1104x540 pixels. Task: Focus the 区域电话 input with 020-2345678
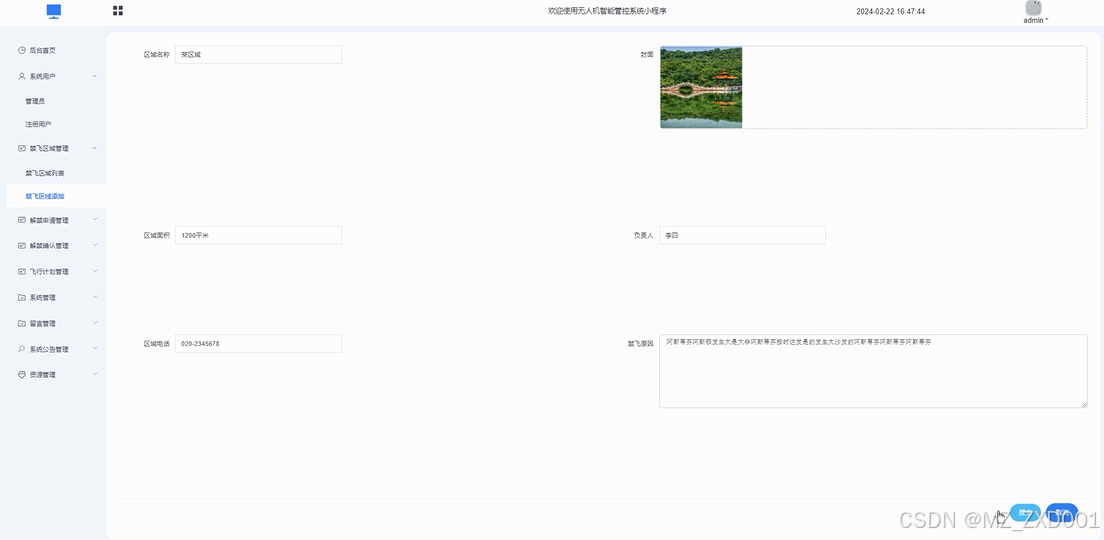pyautogui.click(x=258, y=344)
